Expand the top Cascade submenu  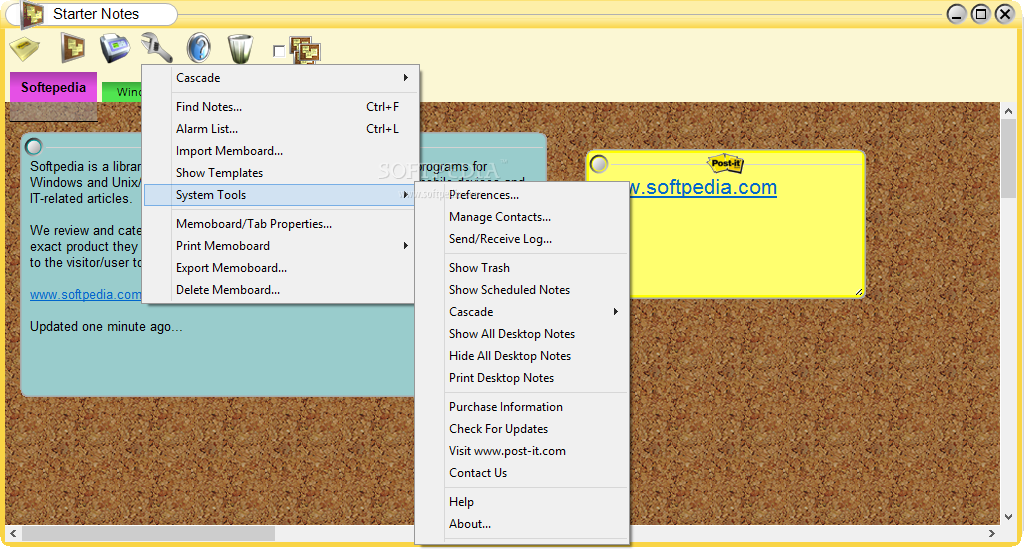point(406,78)
